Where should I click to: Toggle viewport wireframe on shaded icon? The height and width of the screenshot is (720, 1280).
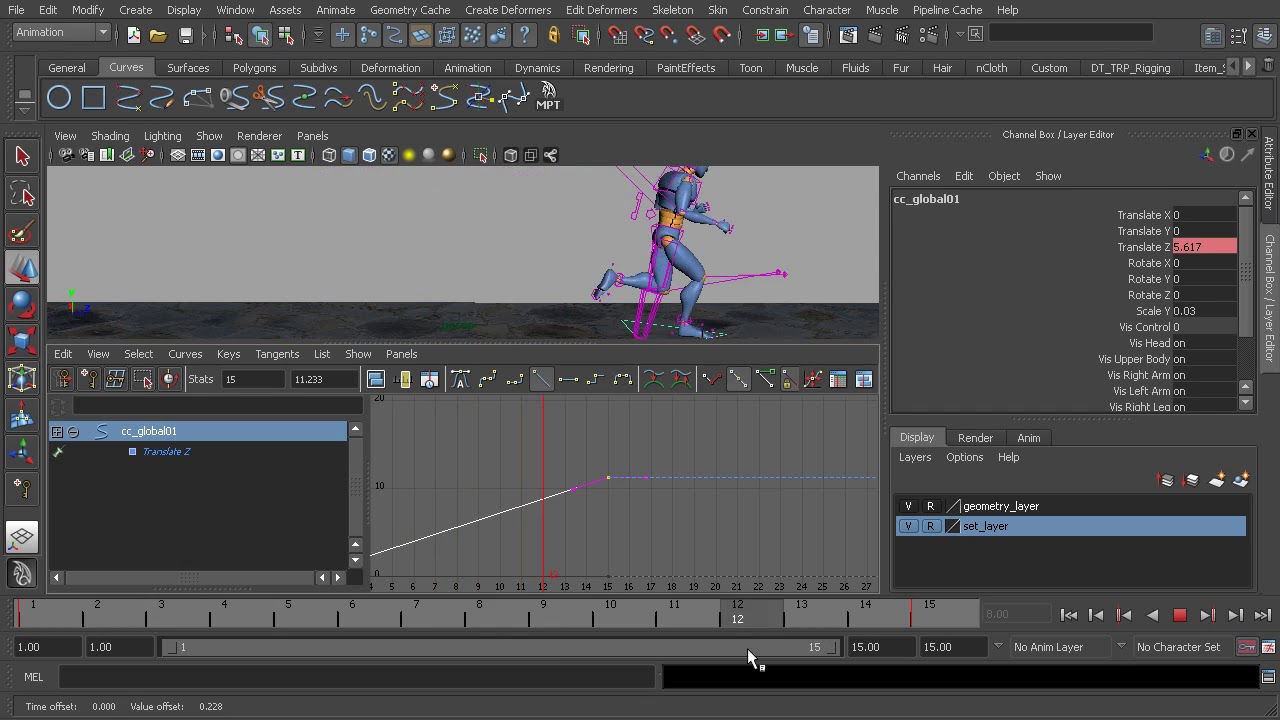[x=369, y=155]
